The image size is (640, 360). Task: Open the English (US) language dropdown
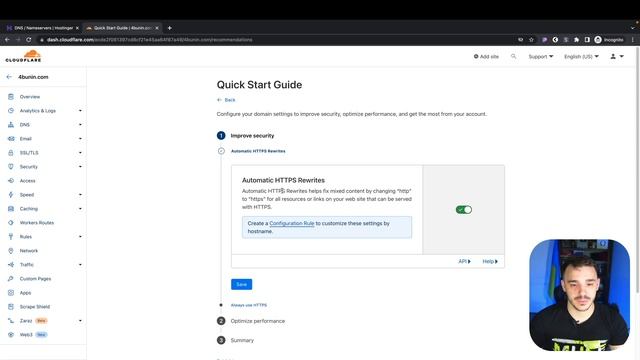[581, 56]
